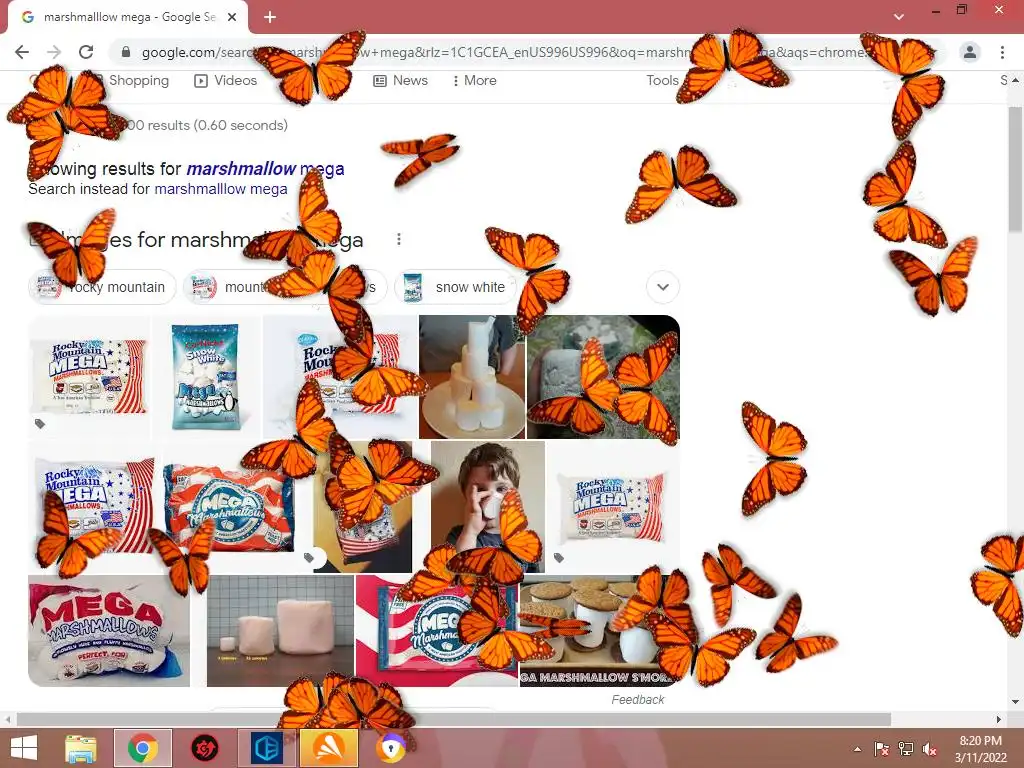1024x768 pixels.
Task: Open the product tag on first Rocky Mountain image
Action: (x=40, y=424)
